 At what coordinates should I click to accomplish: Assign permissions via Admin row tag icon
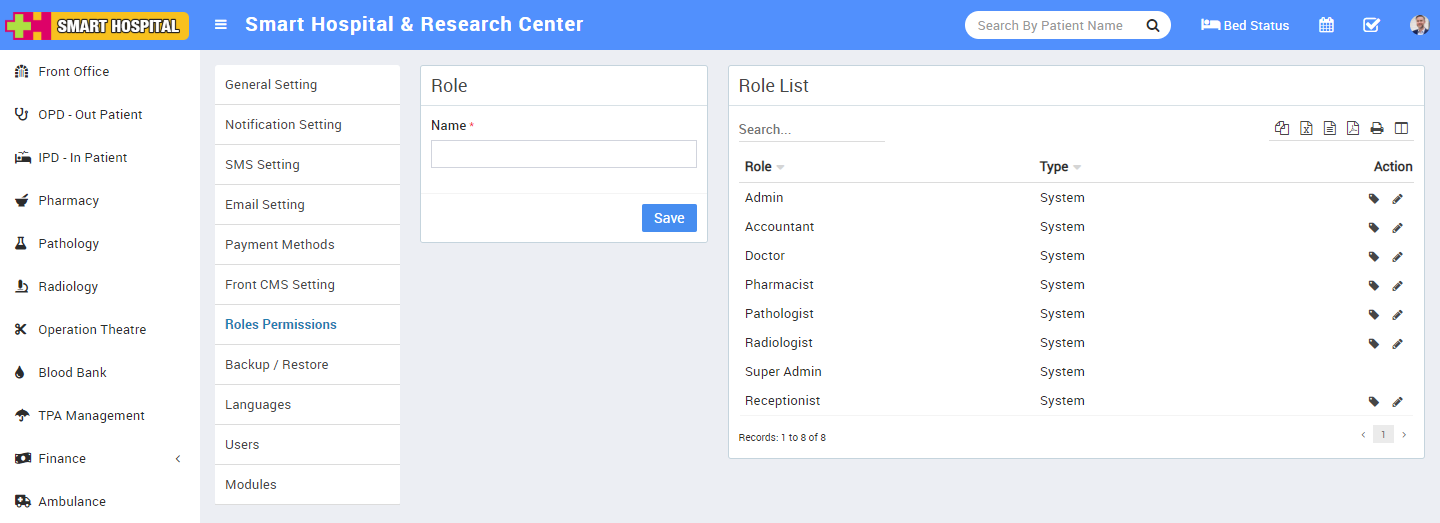1374,199
